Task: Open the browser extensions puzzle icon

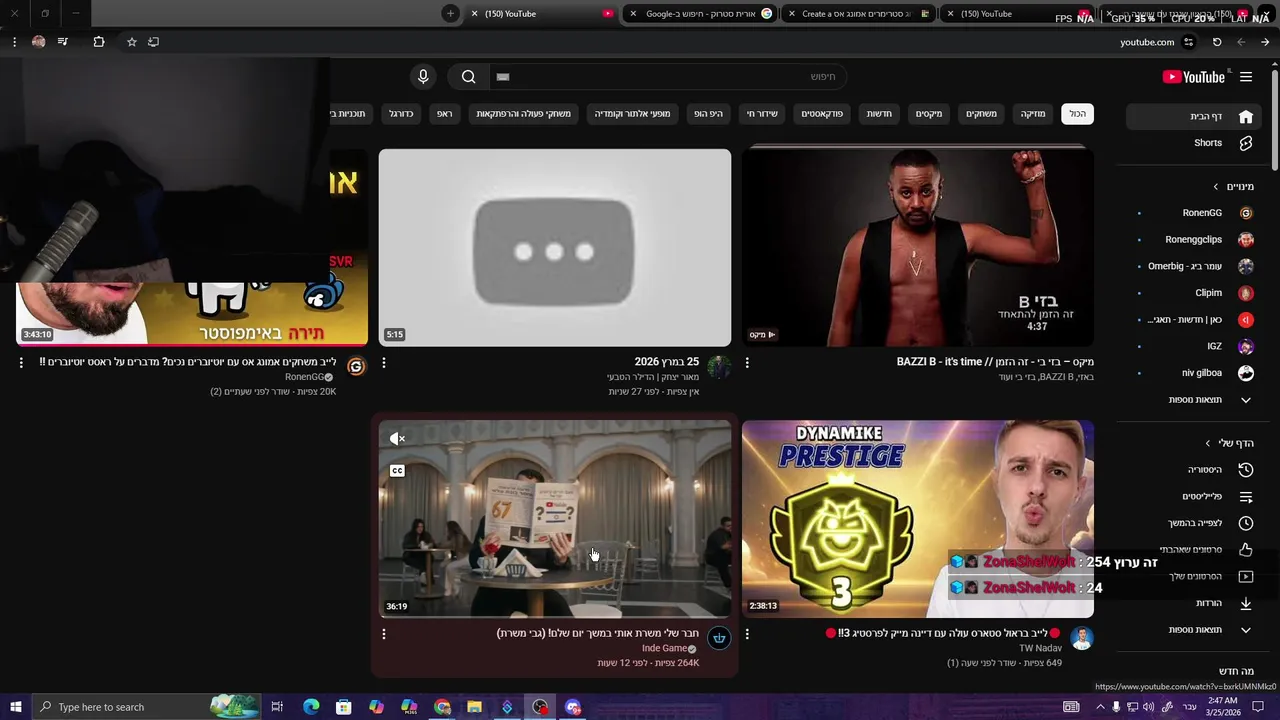Action: 98,42
